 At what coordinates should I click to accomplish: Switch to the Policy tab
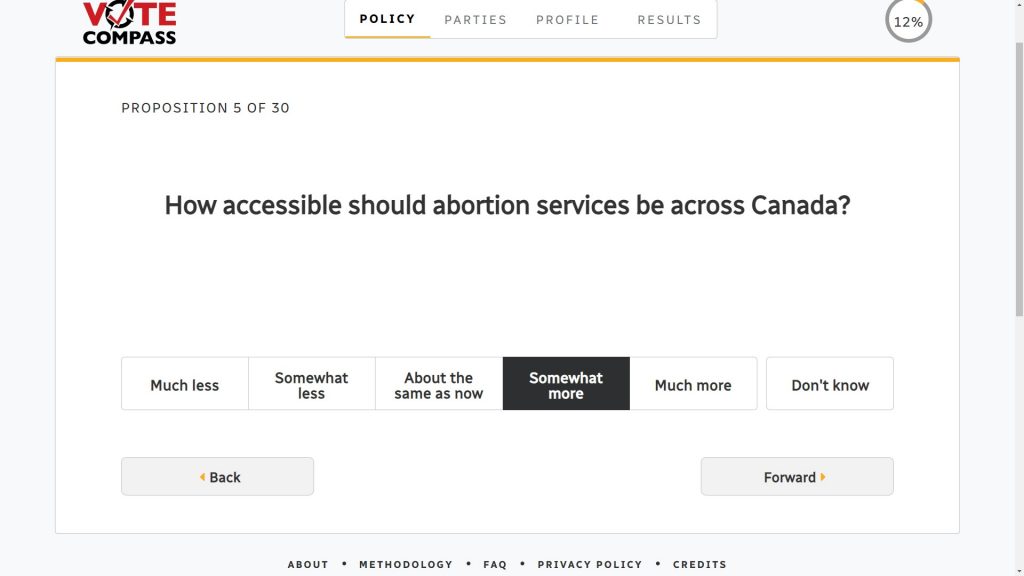pyautogui.click(x=387, y=19)
